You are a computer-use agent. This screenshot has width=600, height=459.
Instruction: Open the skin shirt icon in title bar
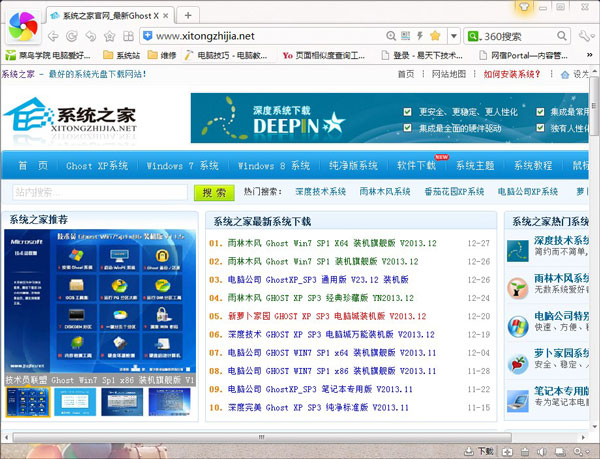524,7
